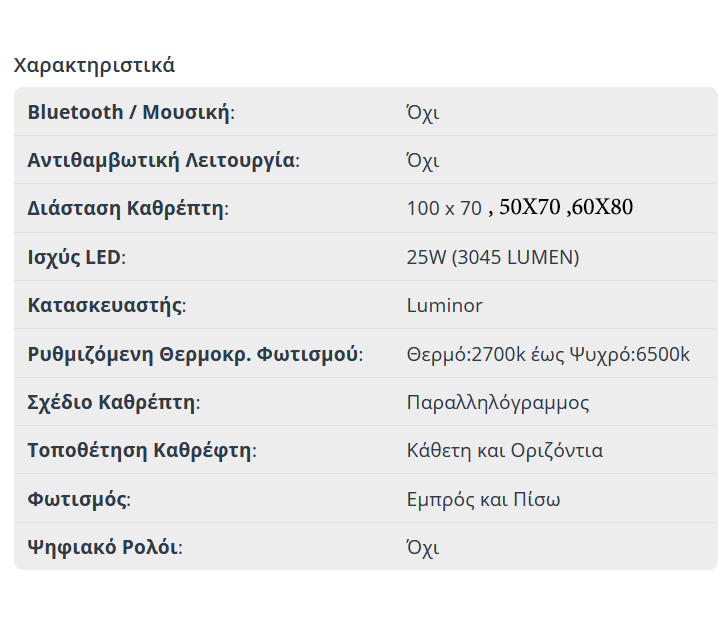Select the Αντιθαμβωτική Λειτουργία label
The image size is (726, 626).
coord(162,160)
